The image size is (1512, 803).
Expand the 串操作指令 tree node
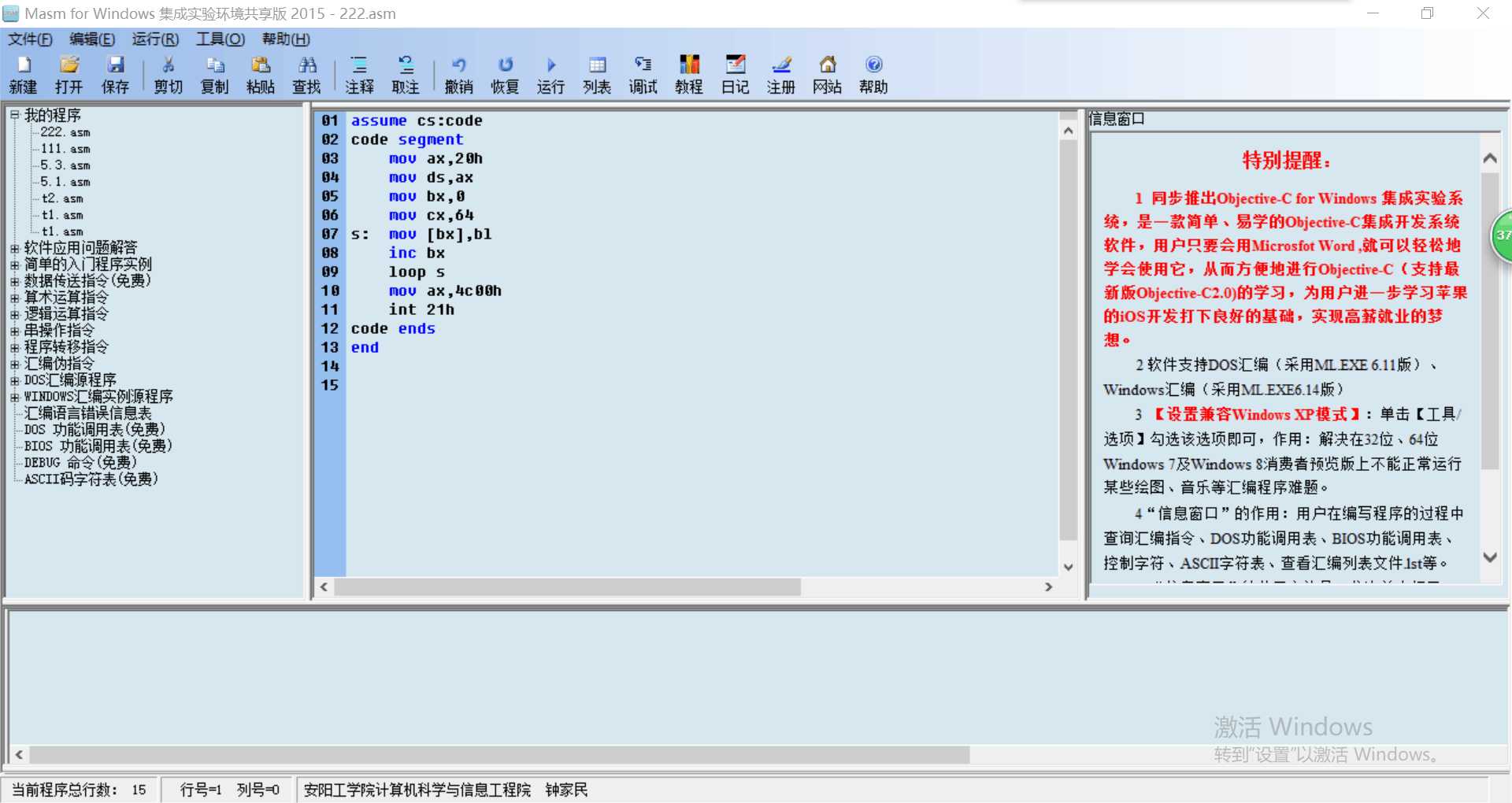point(14,331)
